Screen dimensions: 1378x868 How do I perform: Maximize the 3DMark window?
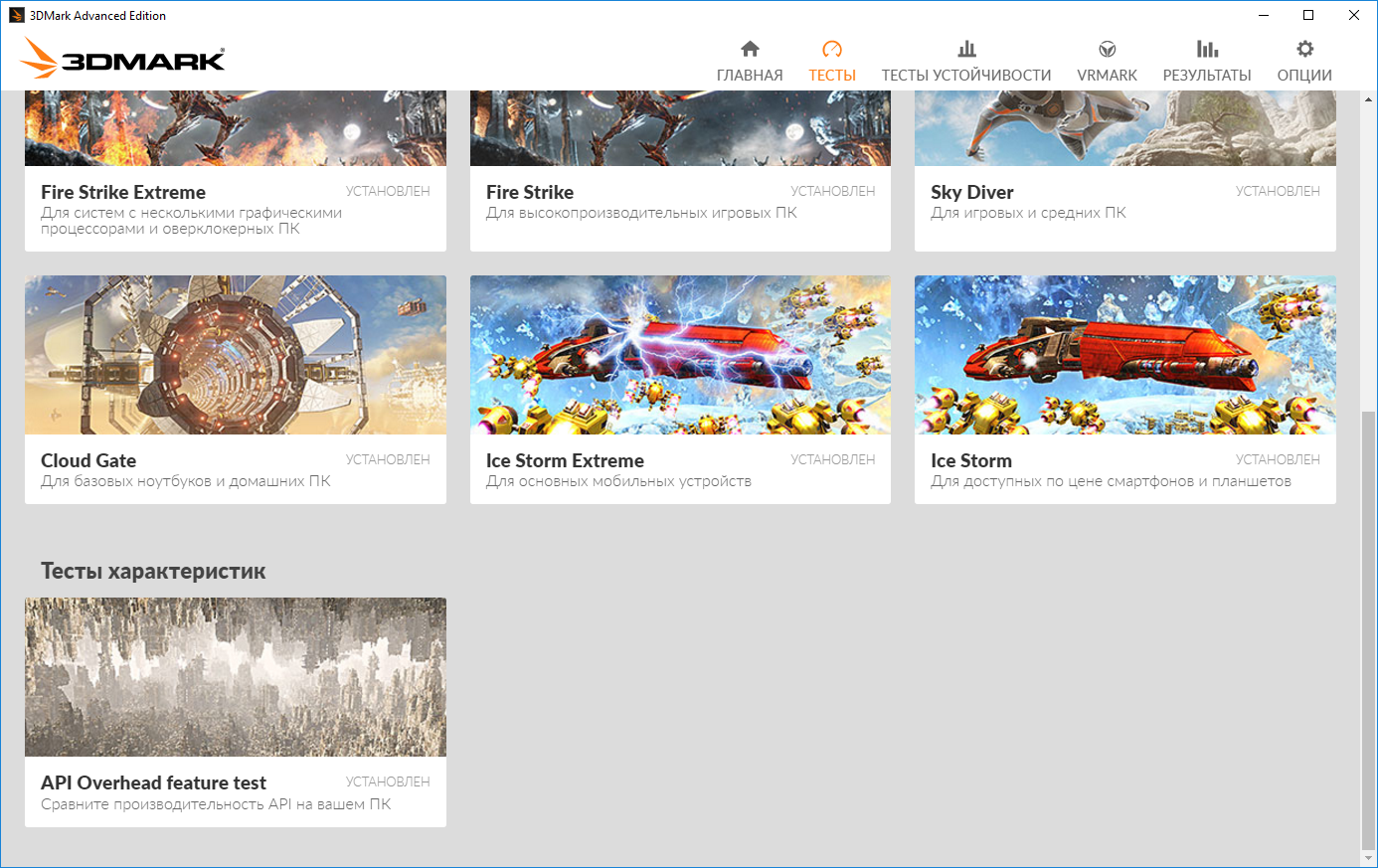[x=1308, y=15]
